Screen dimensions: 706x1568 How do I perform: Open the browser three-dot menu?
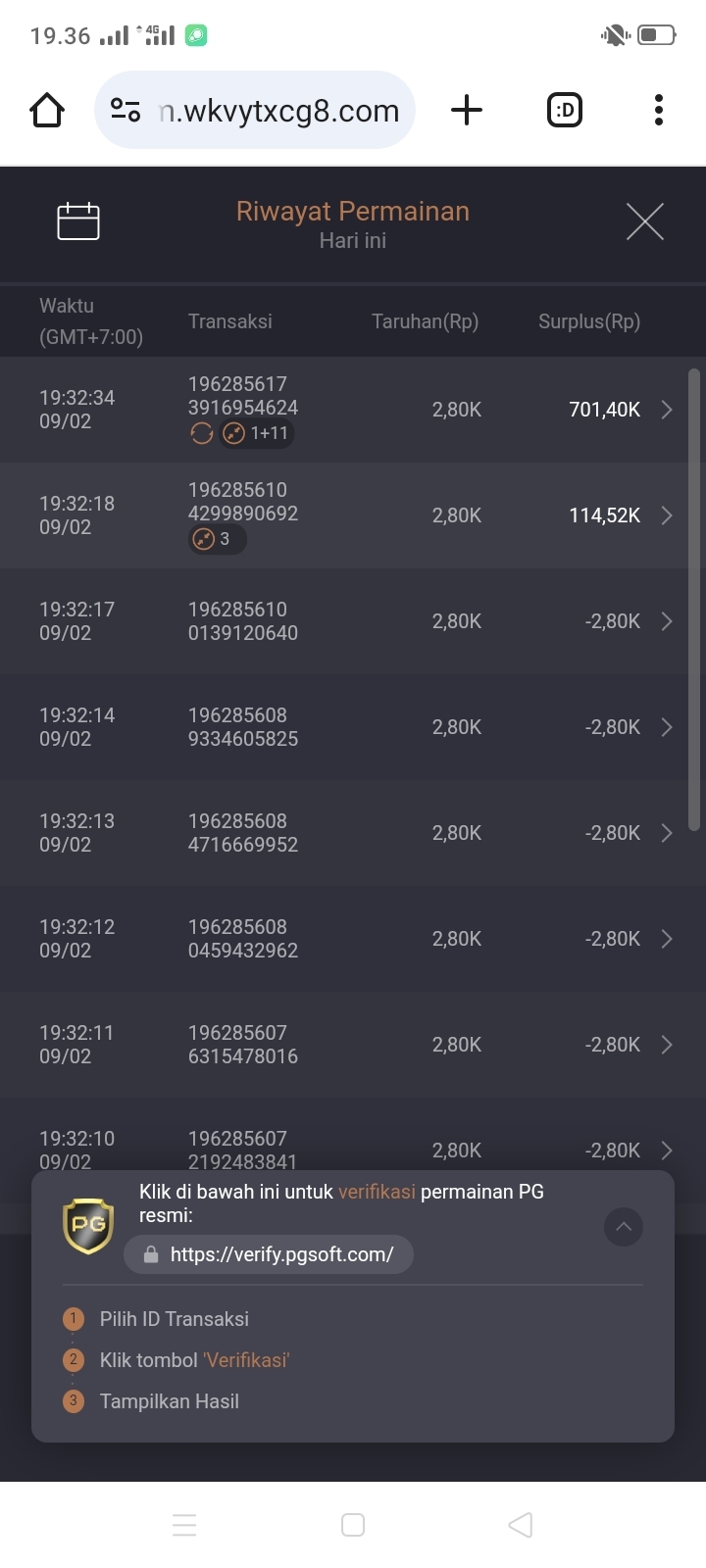point(659,111)
